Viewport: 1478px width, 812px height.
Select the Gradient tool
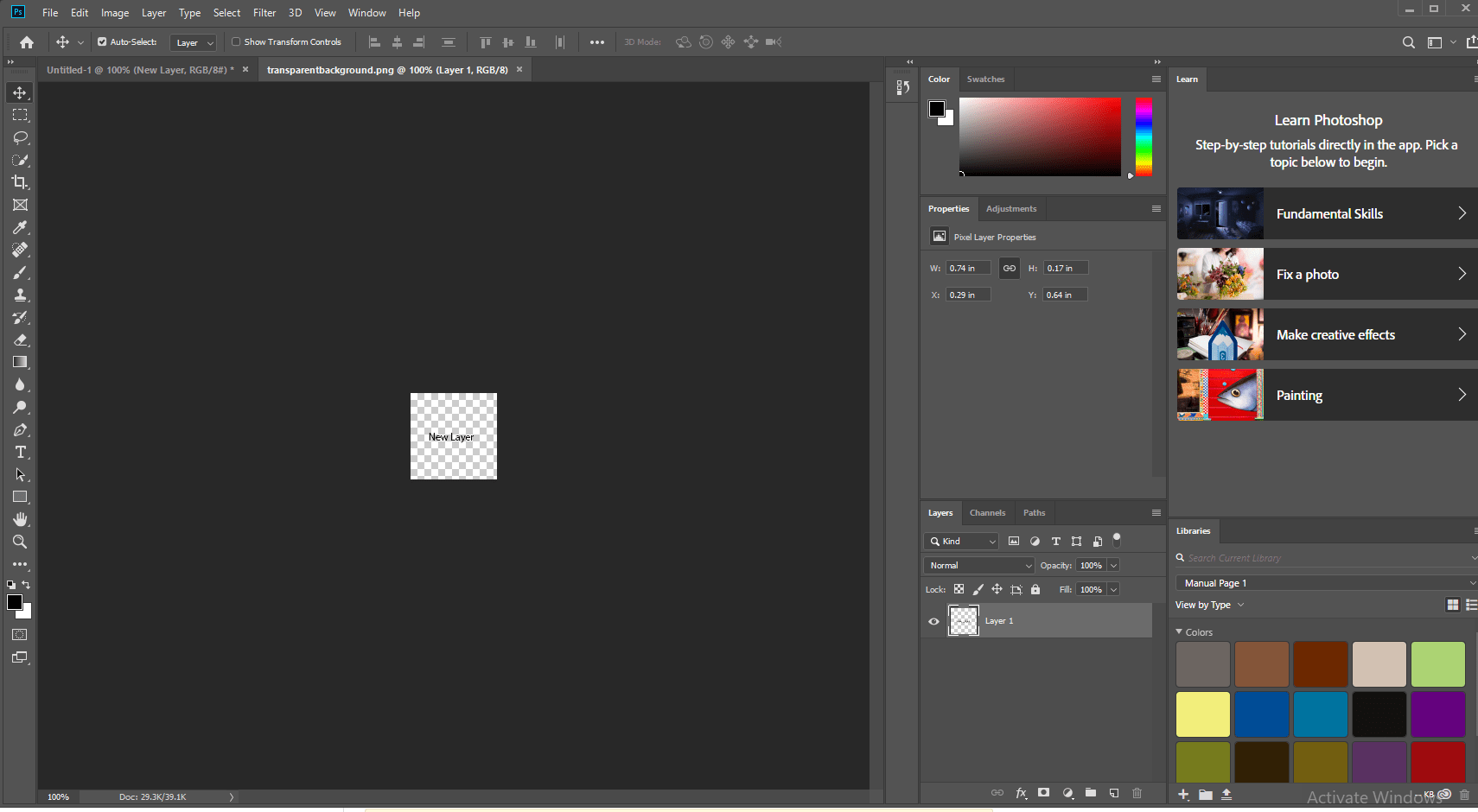[x=20, y=362]
